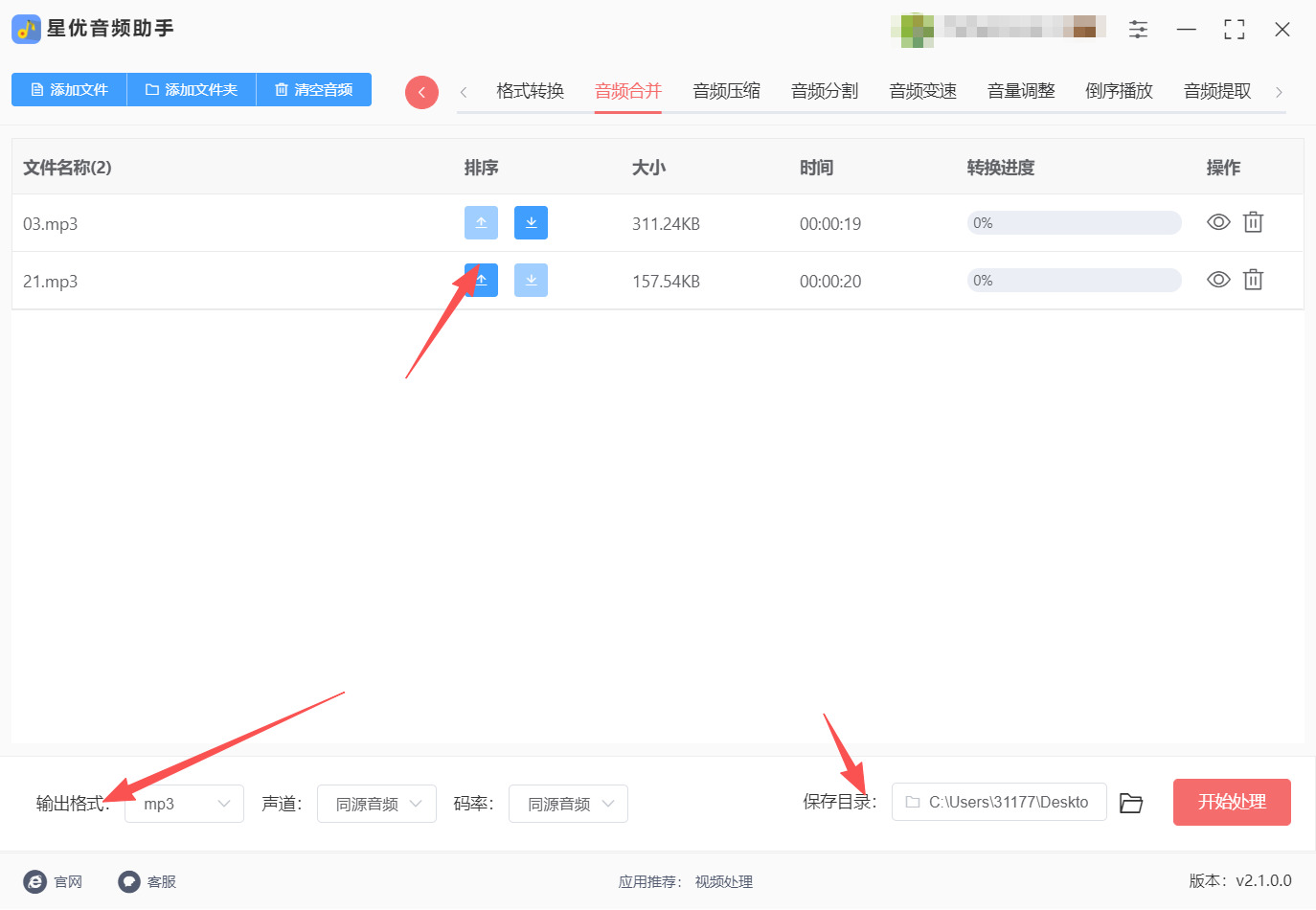Click the save directory path field
This screenshot has height=910, width=1316.
click(x=999, y=802)
